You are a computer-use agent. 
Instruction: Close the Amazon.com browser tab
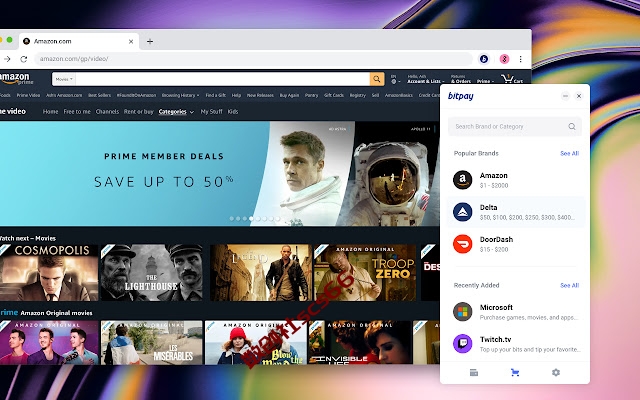(x=131, y=41)
